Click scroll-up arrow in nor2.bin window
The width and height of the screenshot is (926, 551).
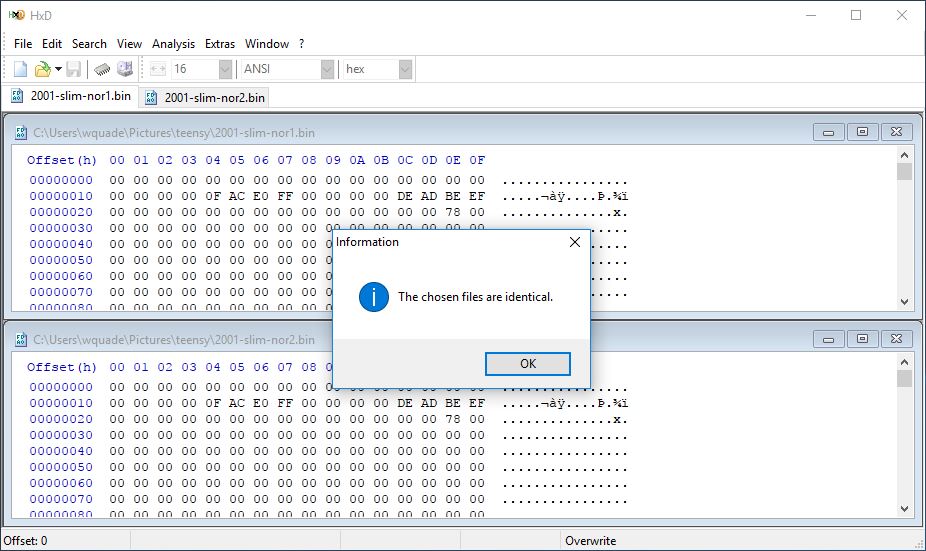pos(904,361)
